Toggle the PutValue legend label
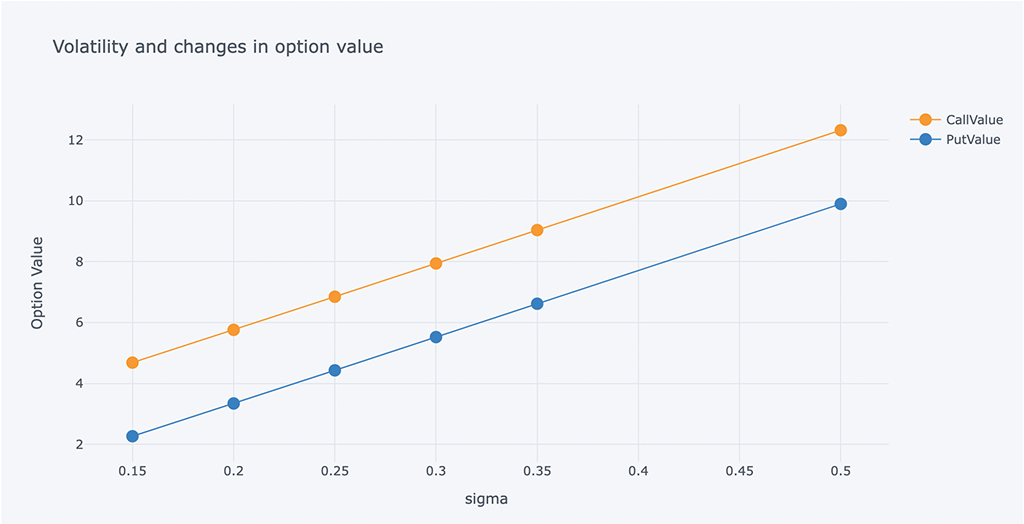The height and width of the screenshot is (524, 1024). point(972,140)
